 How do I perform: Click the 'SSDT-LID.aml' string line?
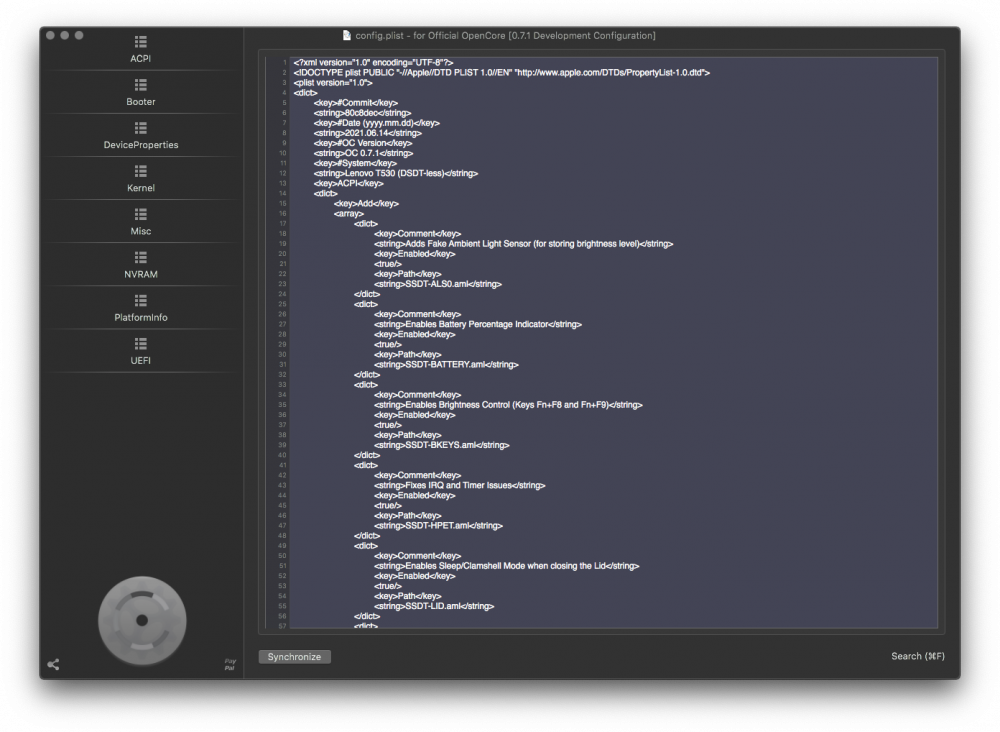coord(434,606)
